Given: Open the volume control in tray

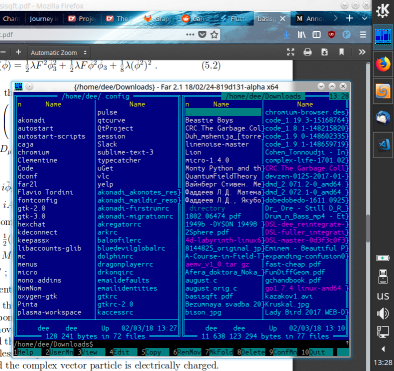Looking at the screenshot, I should (x=383, y=313).
